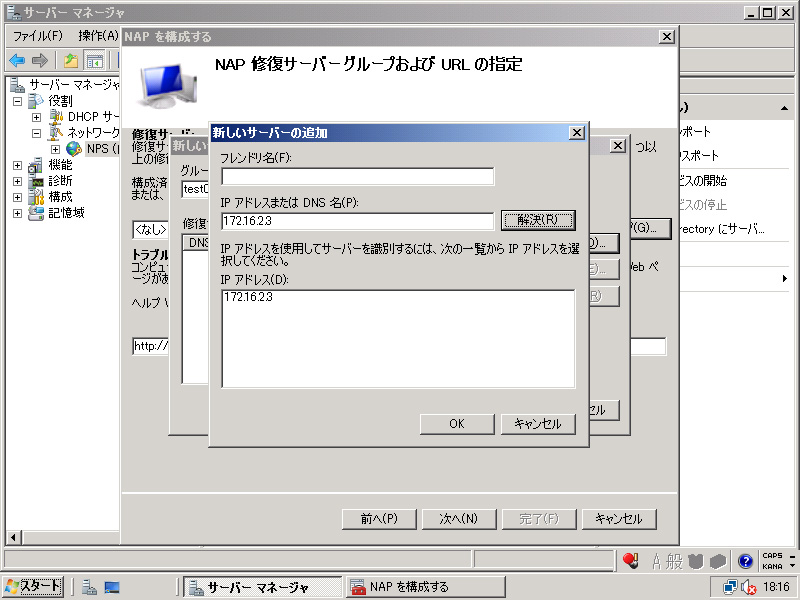The image size is (800, 600).
Task: Click the network connection tray icon
Action: pyautogui.click(x=730, y=587)
